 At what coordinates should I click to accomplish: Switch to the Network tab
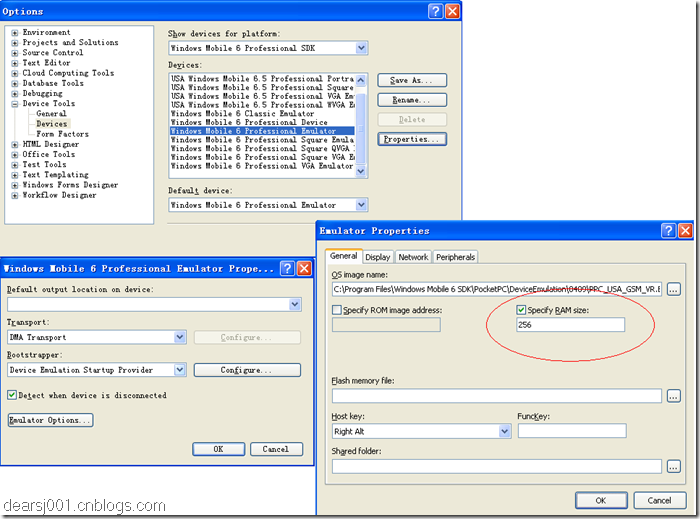(x=413, y=257)
